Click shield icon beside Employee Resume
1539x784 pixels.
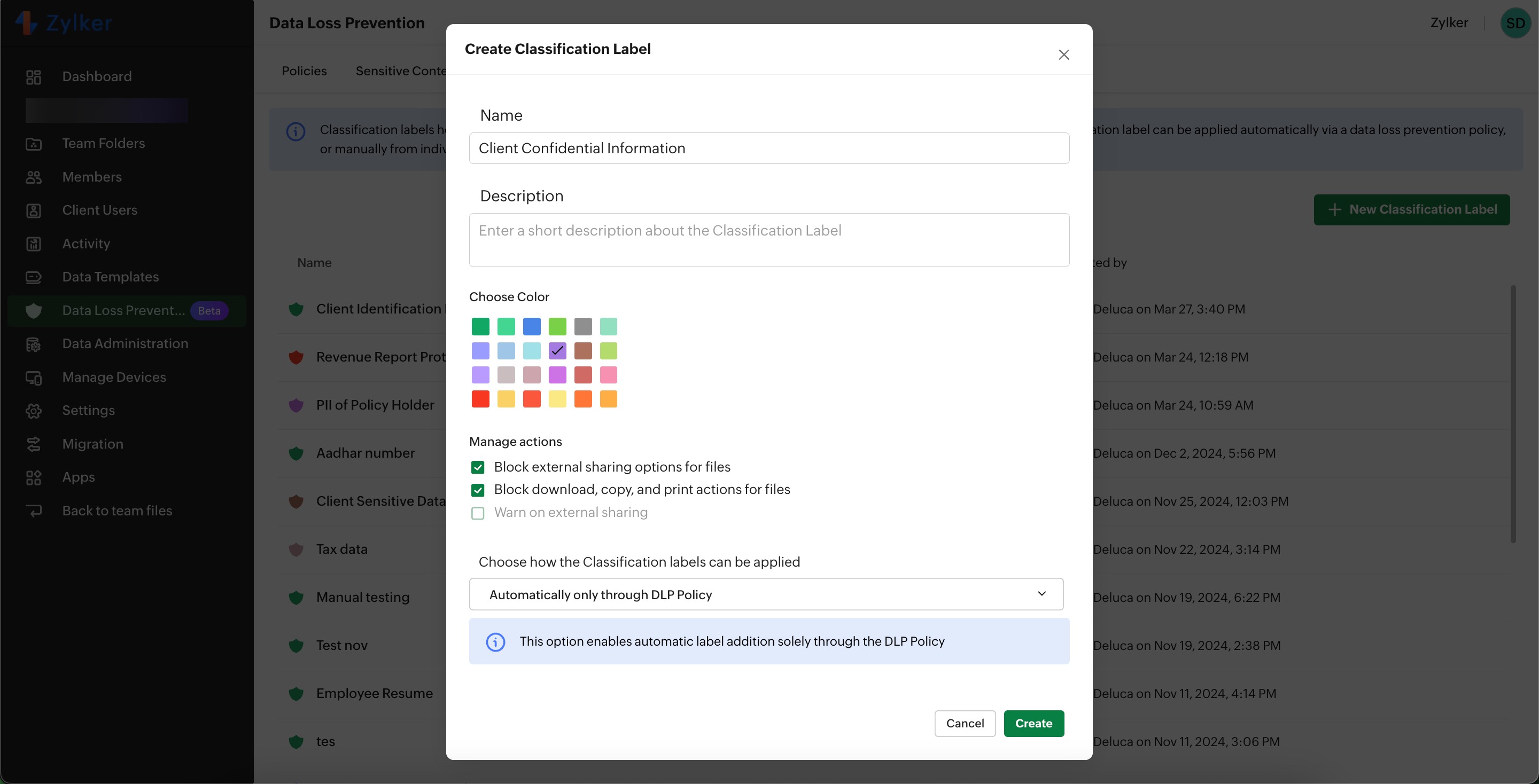296,694
